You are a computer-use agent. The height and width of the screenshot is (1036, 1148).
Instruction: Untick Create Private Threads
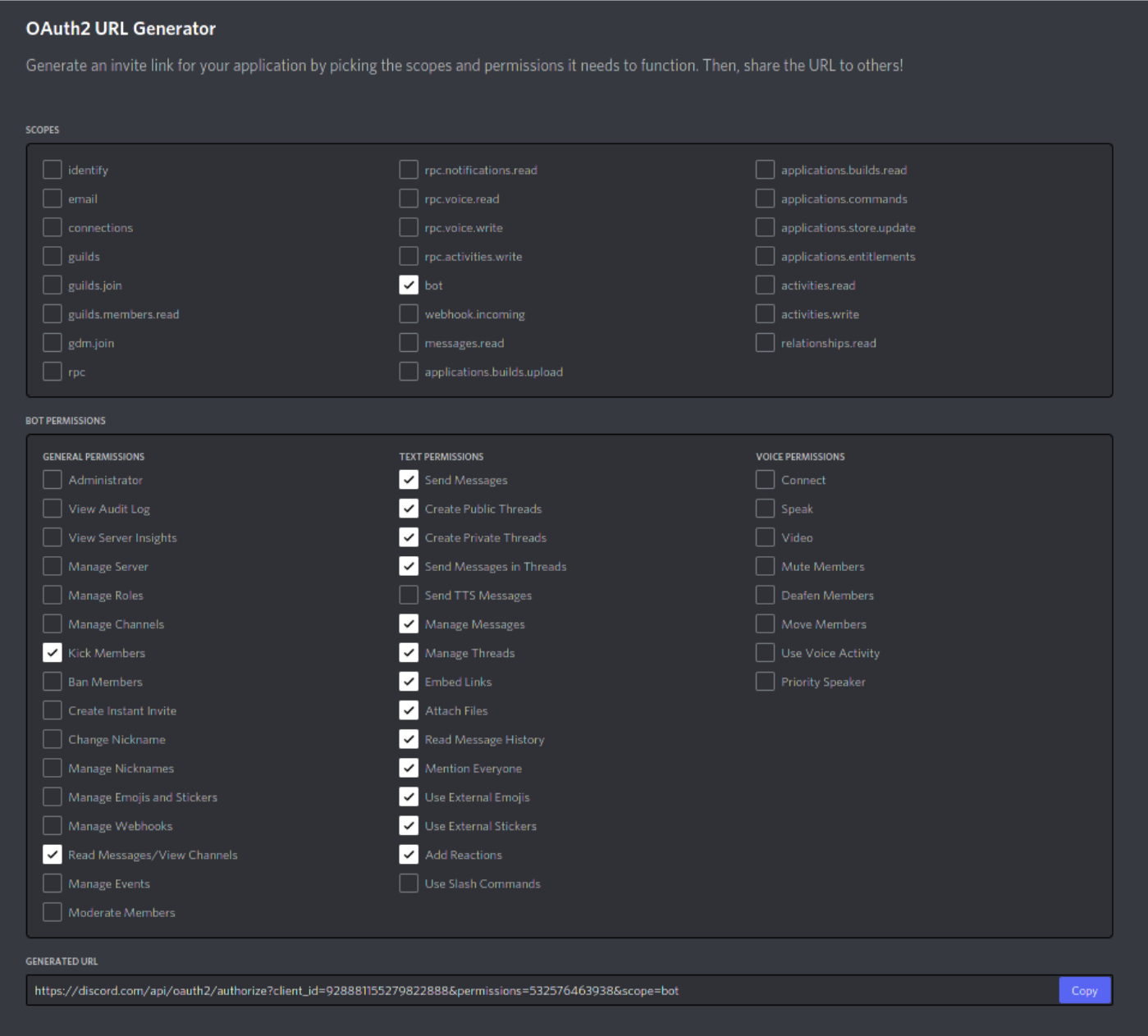tap(409, 537)
